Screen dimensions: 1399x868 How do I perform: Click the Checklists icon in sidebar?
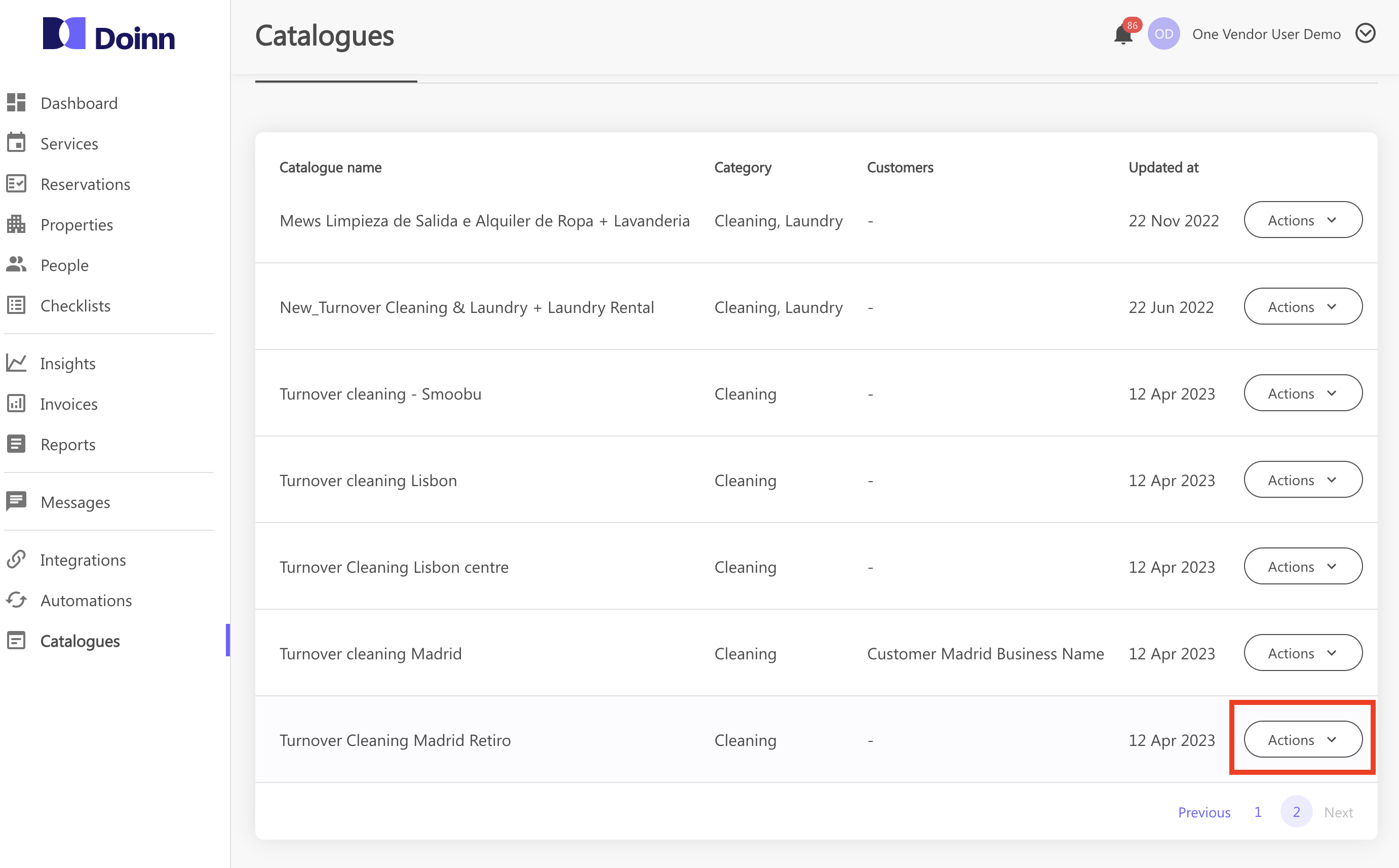[x=16, y=305]
